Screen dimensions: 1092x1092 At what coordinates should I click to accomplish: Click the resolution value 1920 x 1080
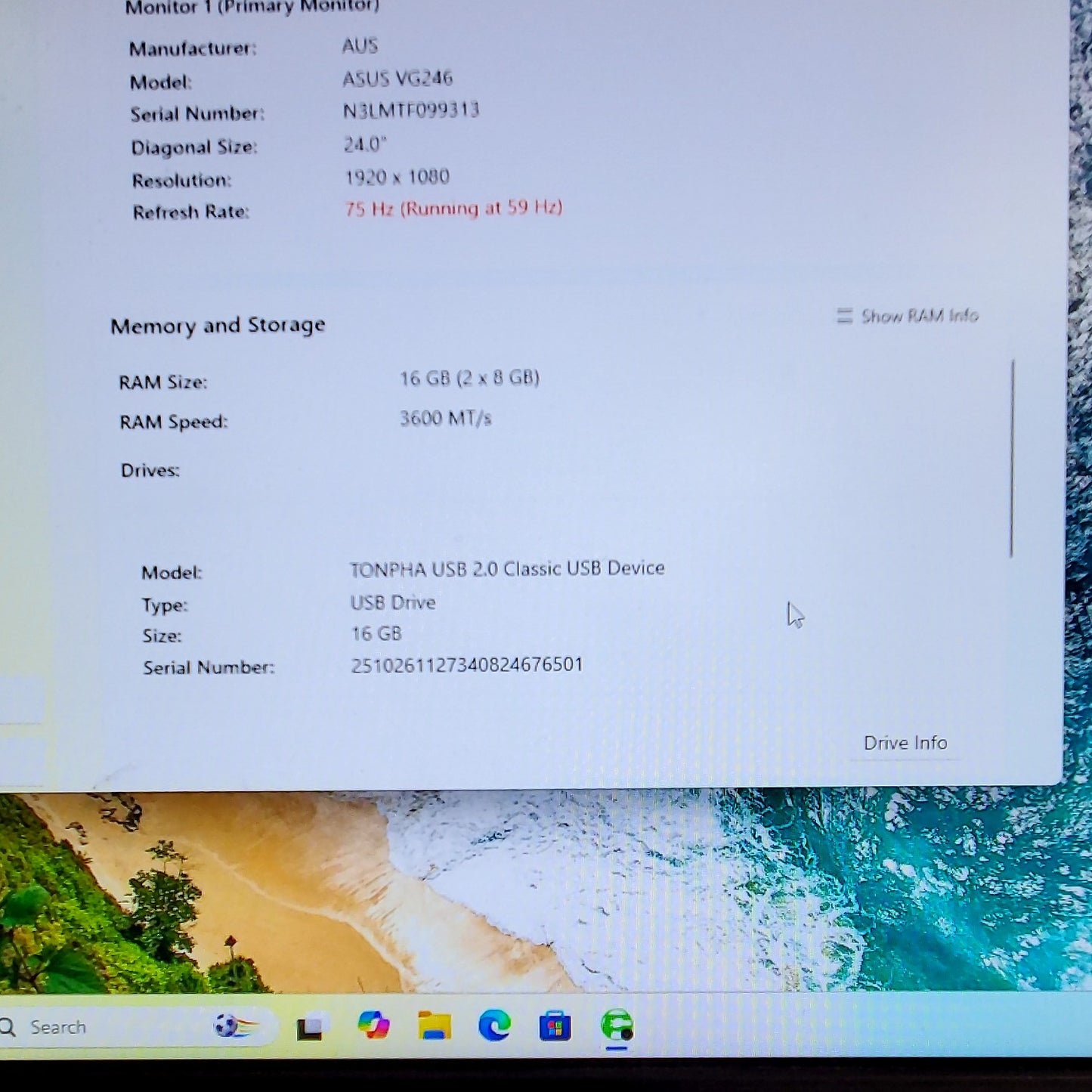point(398,177)
